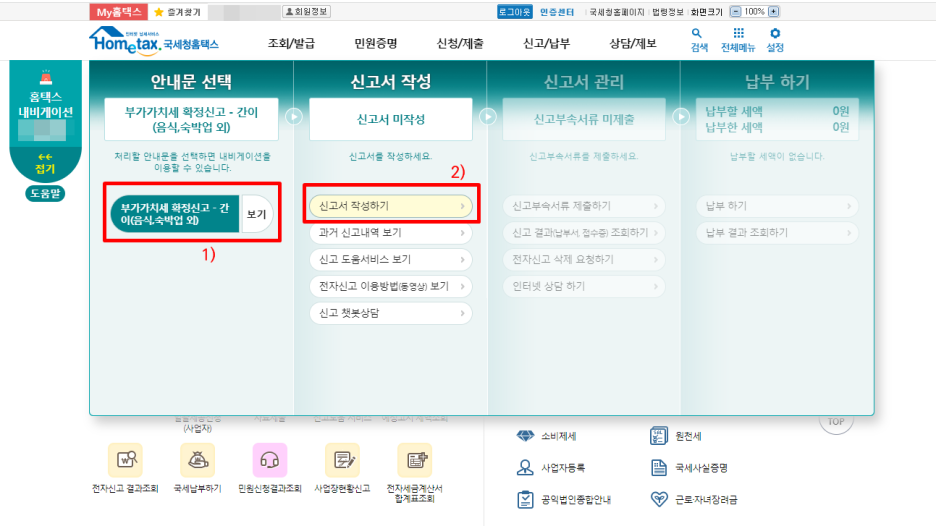Click 전자세금계산서 합계표조회 icon
Screen dimensions: 936x526
415,460
